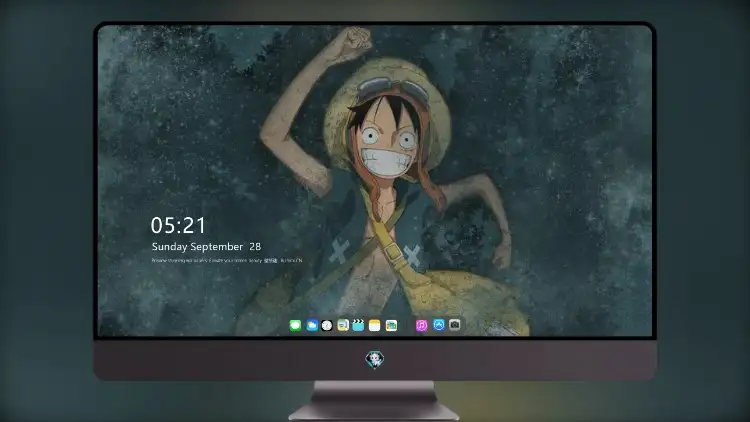This screenshot has height=422, width=750.
Task: Open the yellow document app in the dock
Action: tap(342, 325)
